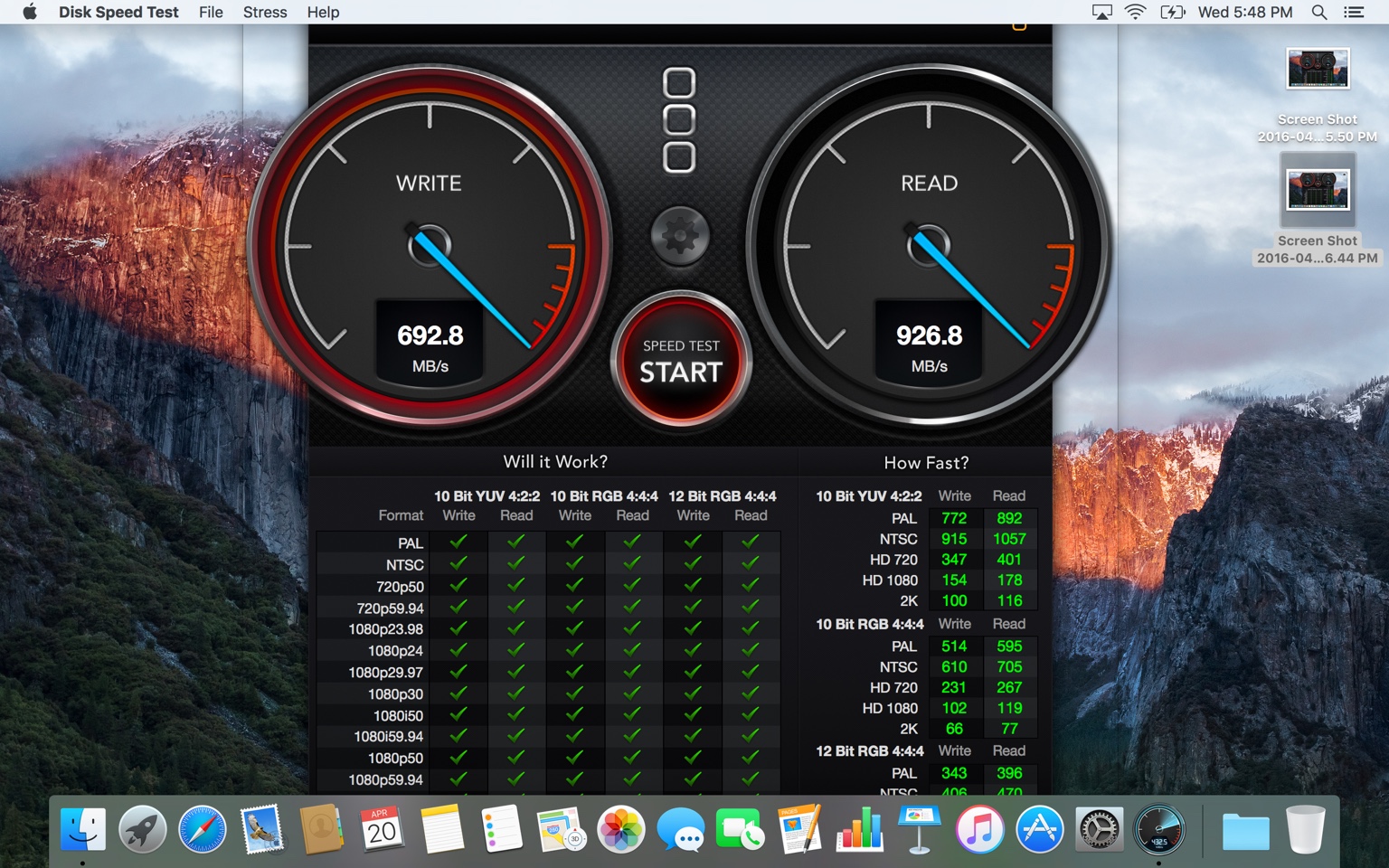1389x868 pixels.
Task: Click the AirPlay display icon in menu bar
Action: (1101, 12)
